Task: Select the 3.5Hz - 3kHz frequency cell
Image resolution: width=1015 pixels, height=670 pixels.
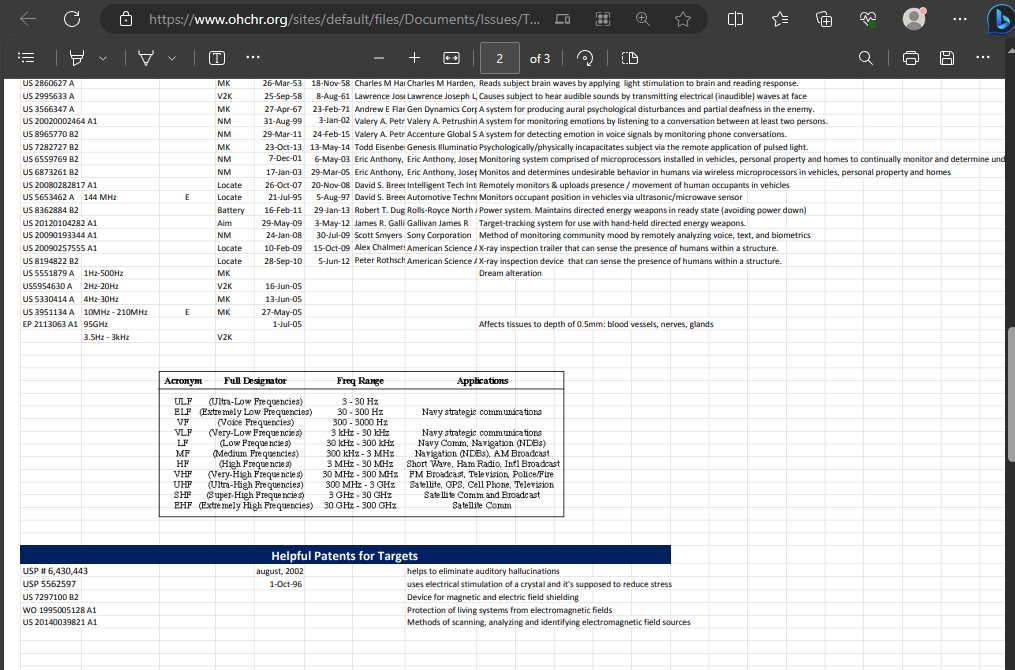Action: click(x=106, y=337)
